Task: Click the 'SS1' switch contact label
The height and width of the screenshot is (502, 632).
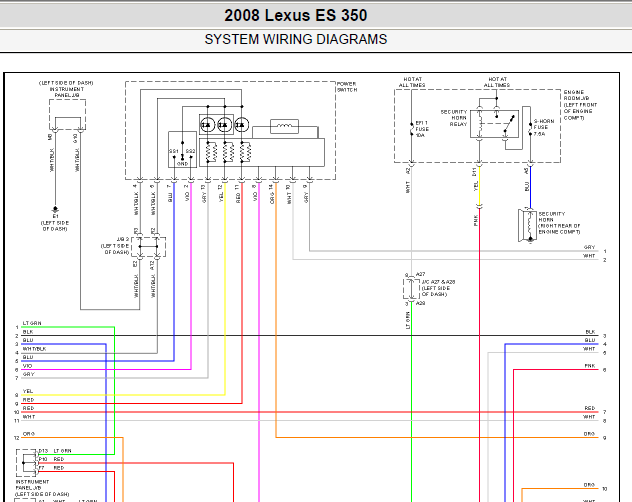Action: coord(173,151)
